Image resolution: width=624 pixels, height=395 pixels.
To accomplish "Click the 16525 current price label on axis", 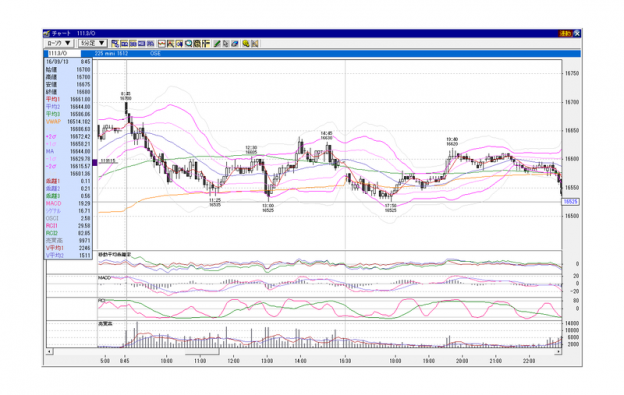I will point(570,202).
